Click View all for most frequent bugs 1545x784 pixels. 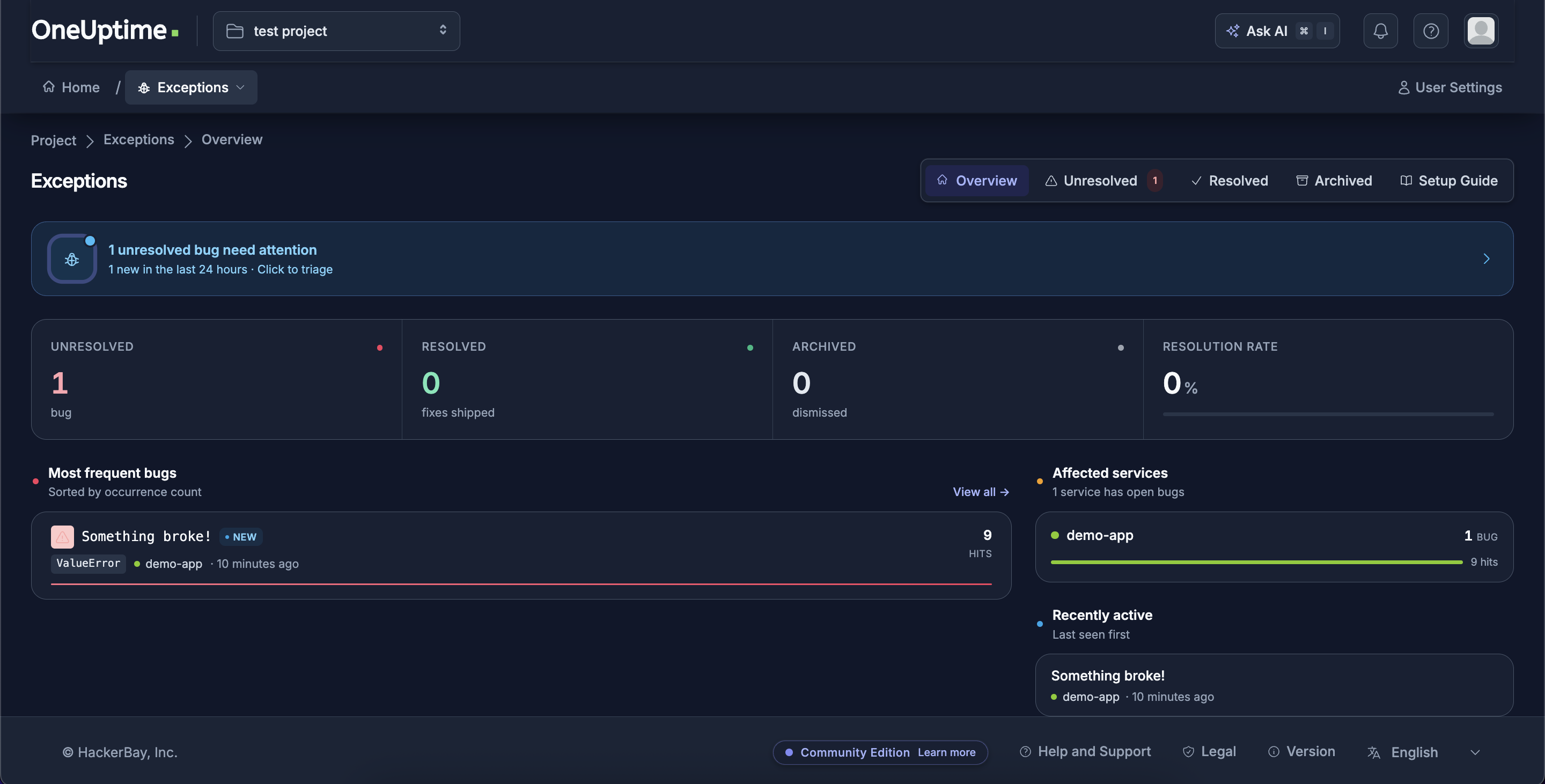pos(981,492)
